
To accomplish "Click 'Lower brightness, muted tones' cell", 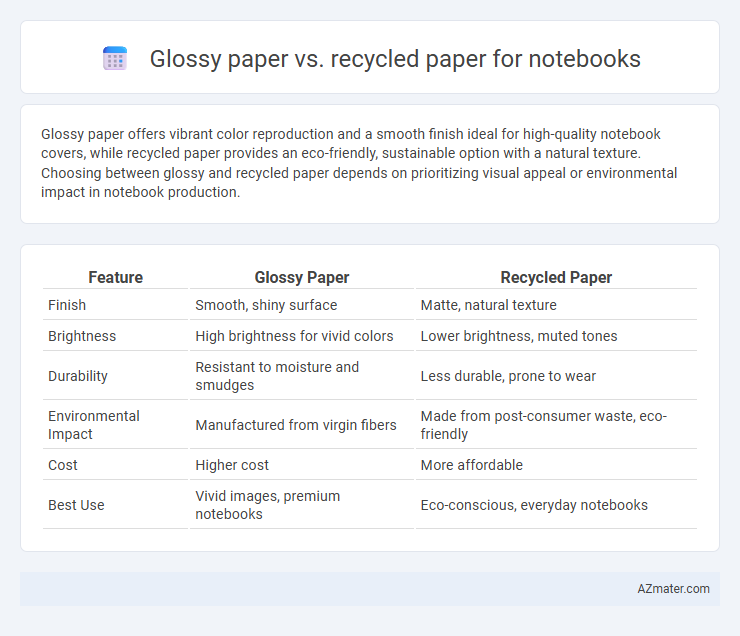I will (x=556, y=336).
